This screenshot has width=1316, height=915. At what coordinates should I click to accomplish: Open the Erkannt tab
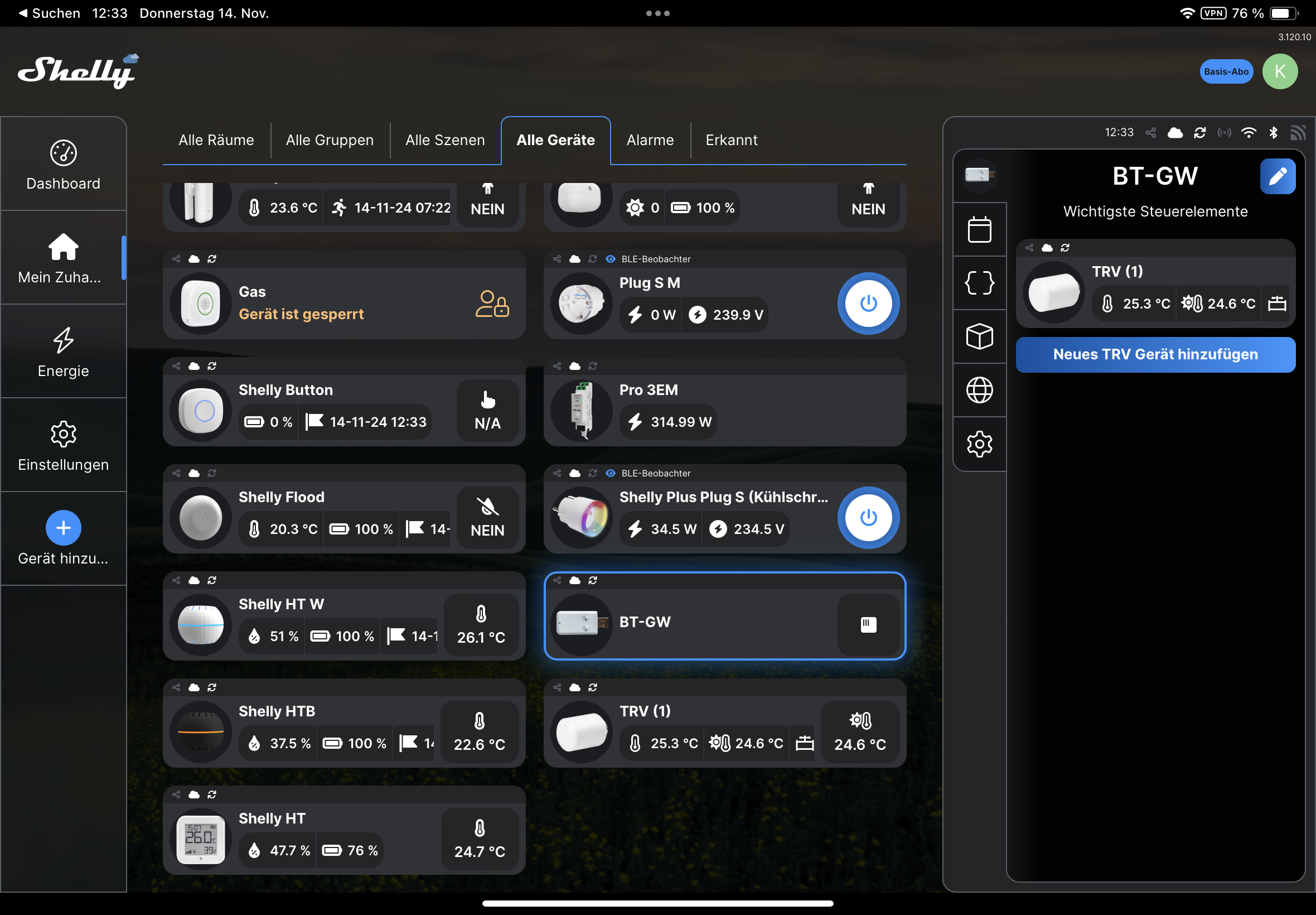coord(731,140)
